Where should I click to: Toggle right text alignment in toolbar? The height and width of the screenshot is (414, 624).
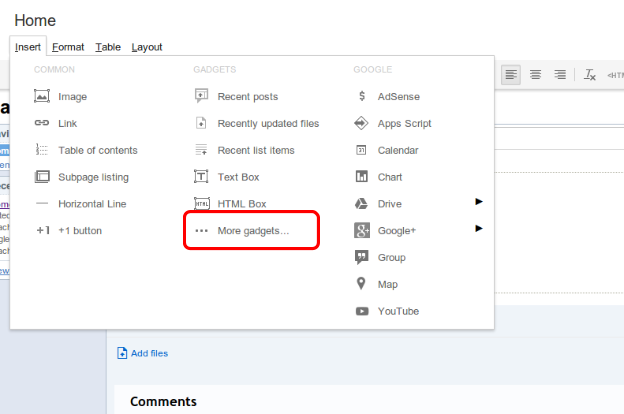560,75
